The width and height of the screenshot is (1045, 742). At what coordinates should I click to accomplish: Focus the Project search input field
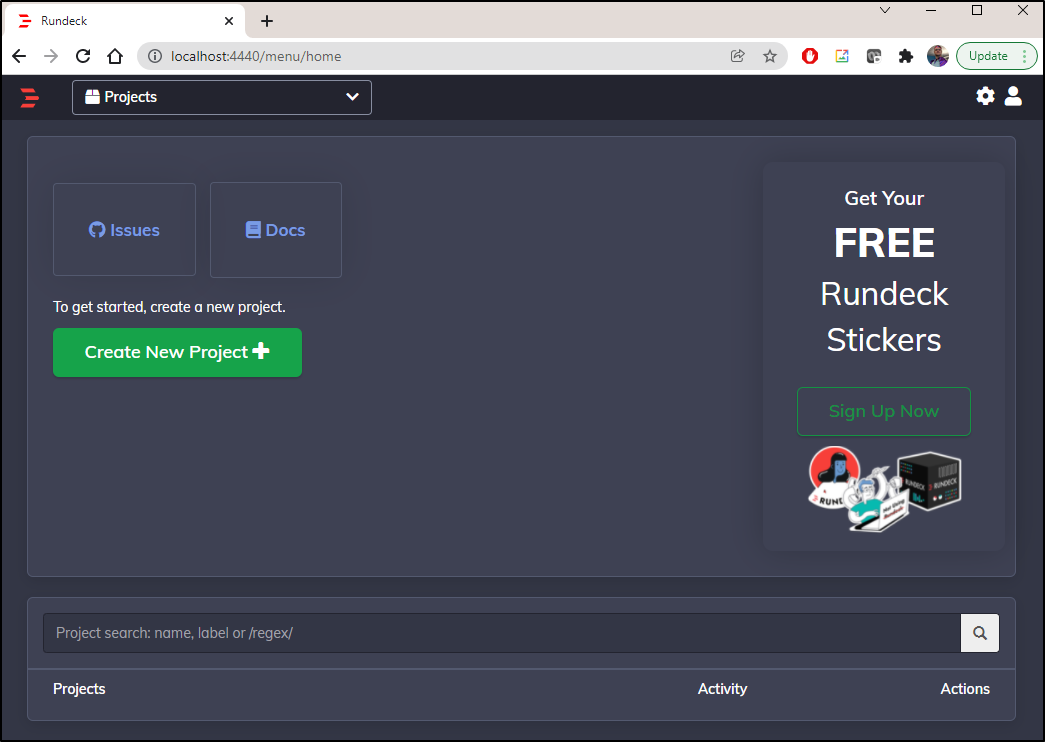(x=502, y=633)
